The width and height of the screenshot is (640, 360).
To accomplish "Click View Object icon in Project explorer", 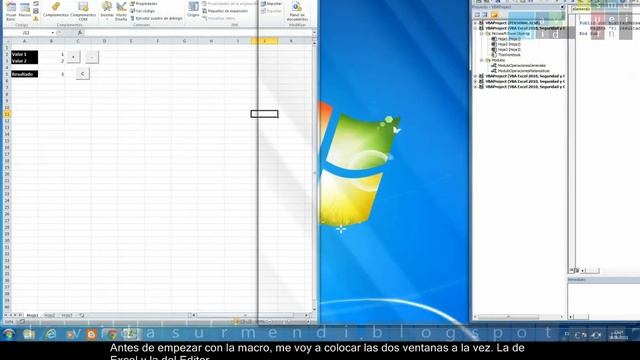I will [x=484, y=15].
